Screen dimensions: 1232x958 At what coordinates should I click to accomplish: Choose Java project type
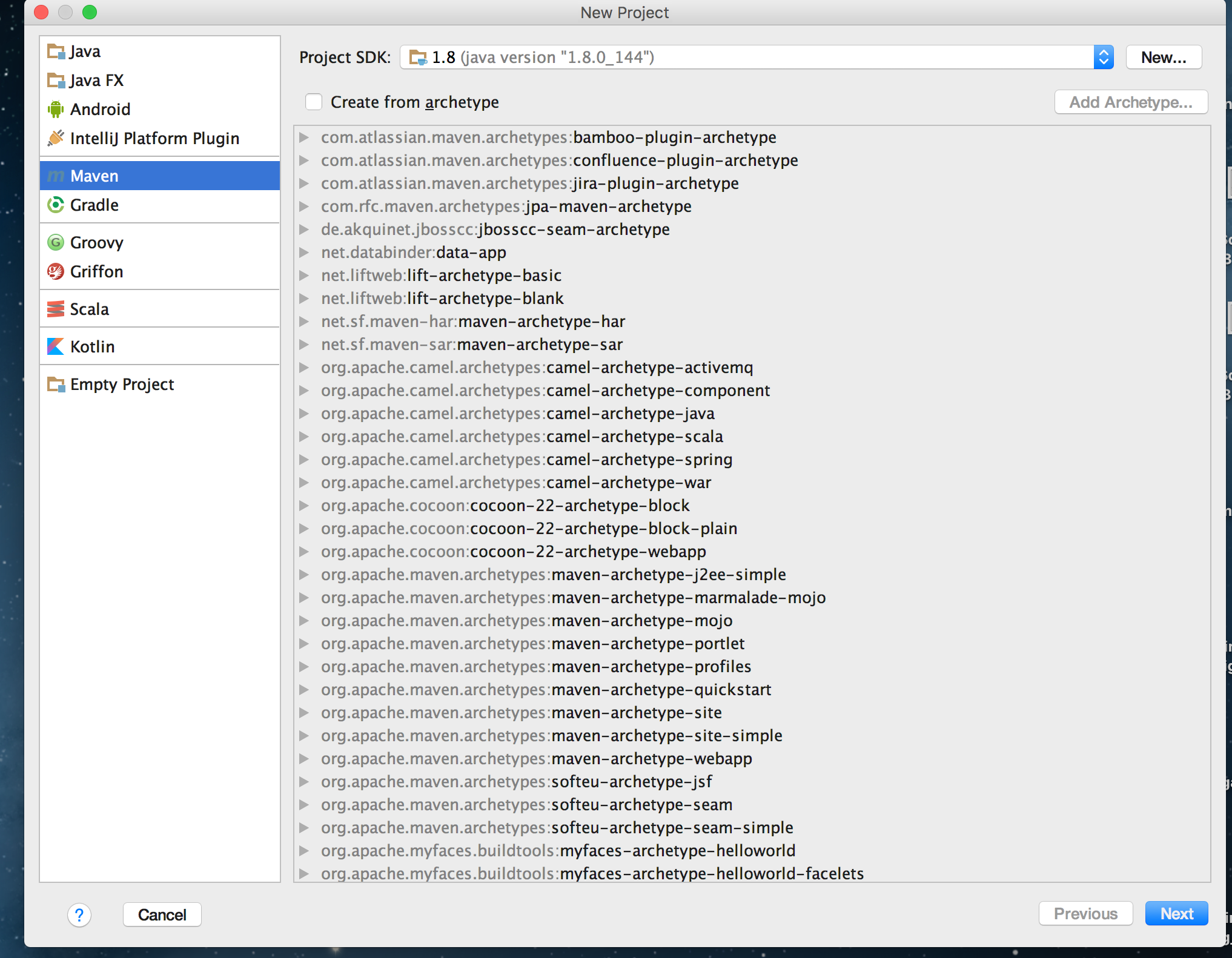85,51
